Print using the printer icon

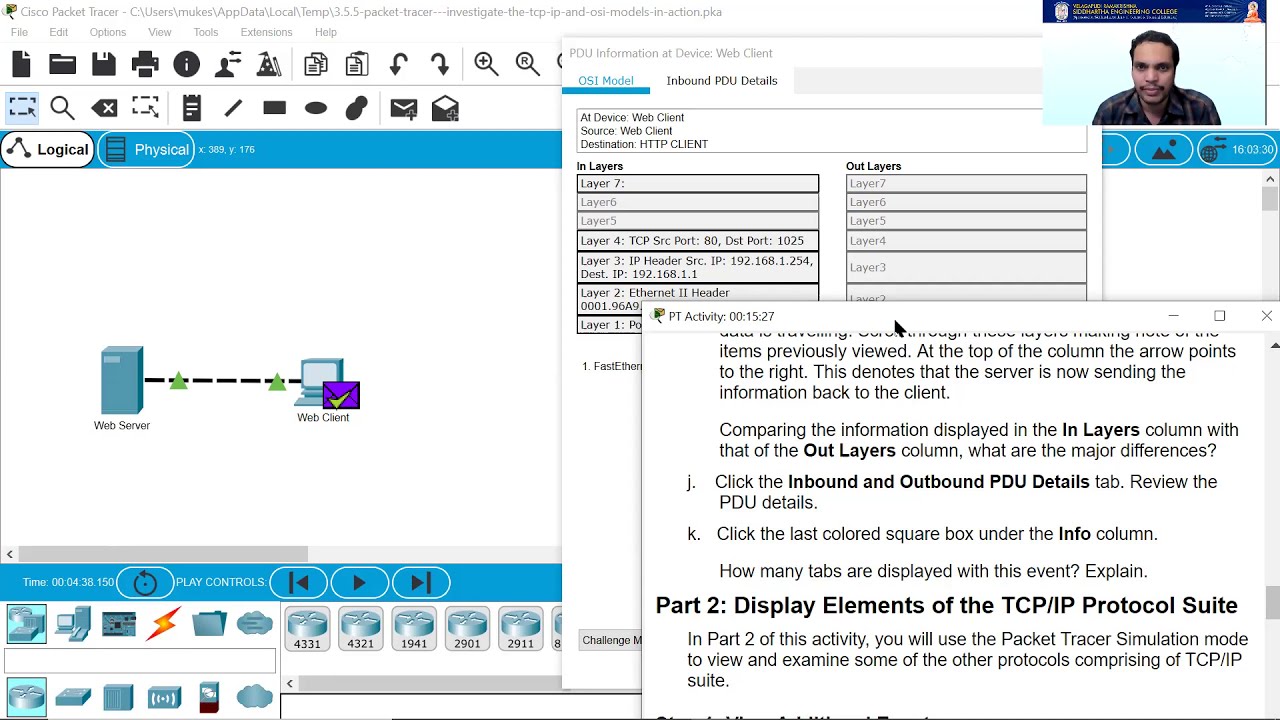tap(145, 65)
